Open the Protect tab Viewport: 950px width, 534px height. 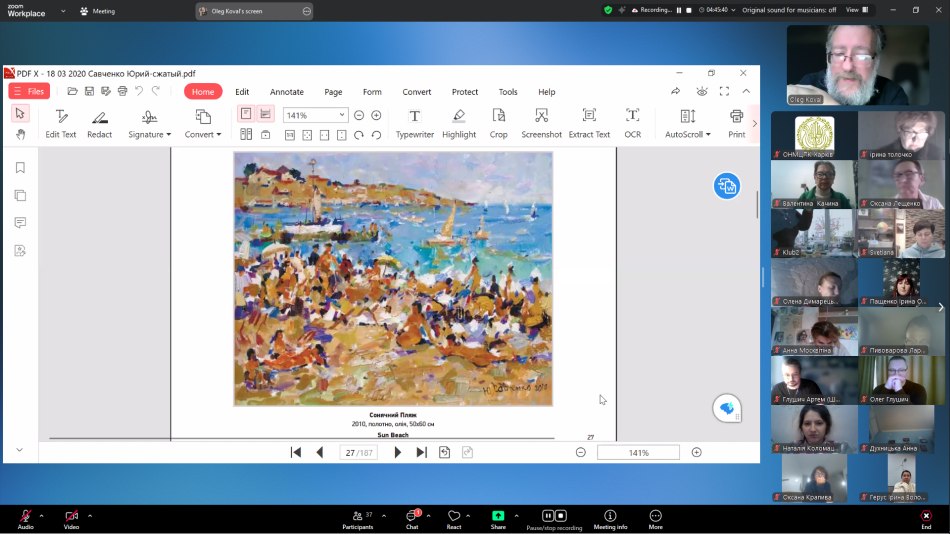click(465, 92)
